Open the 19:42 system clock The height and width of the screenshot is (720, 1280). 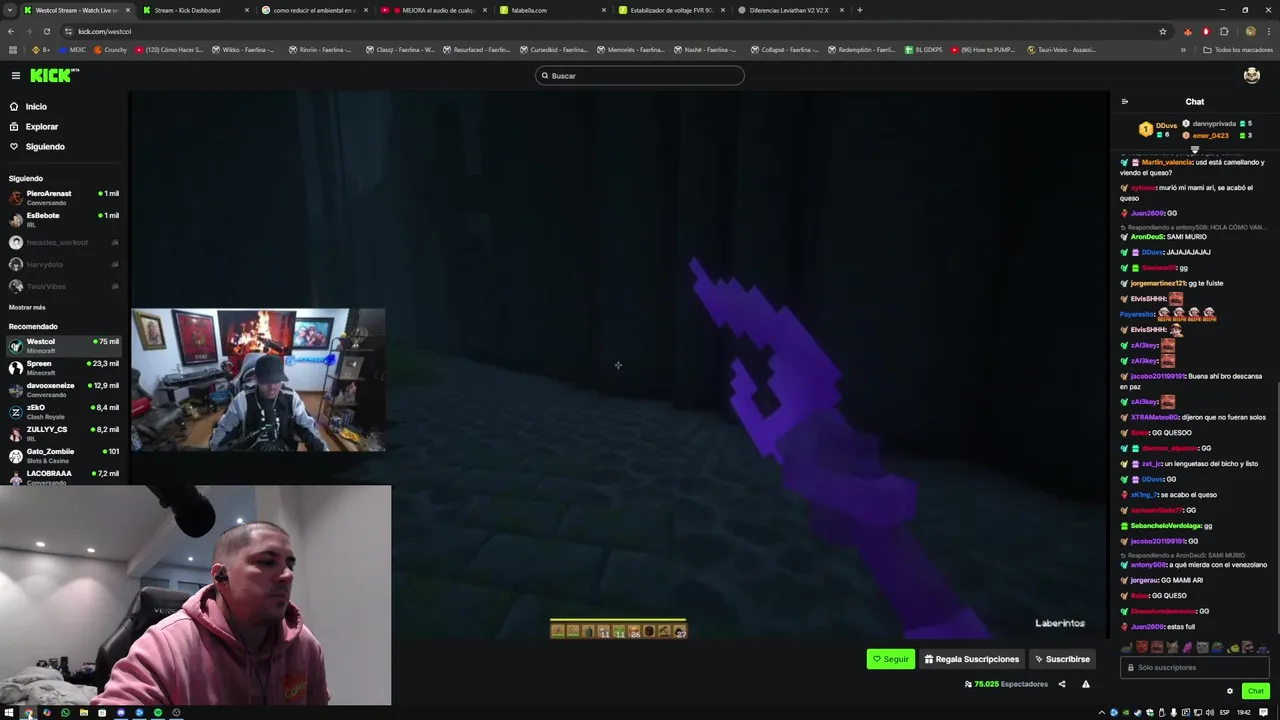(1244, 713)
